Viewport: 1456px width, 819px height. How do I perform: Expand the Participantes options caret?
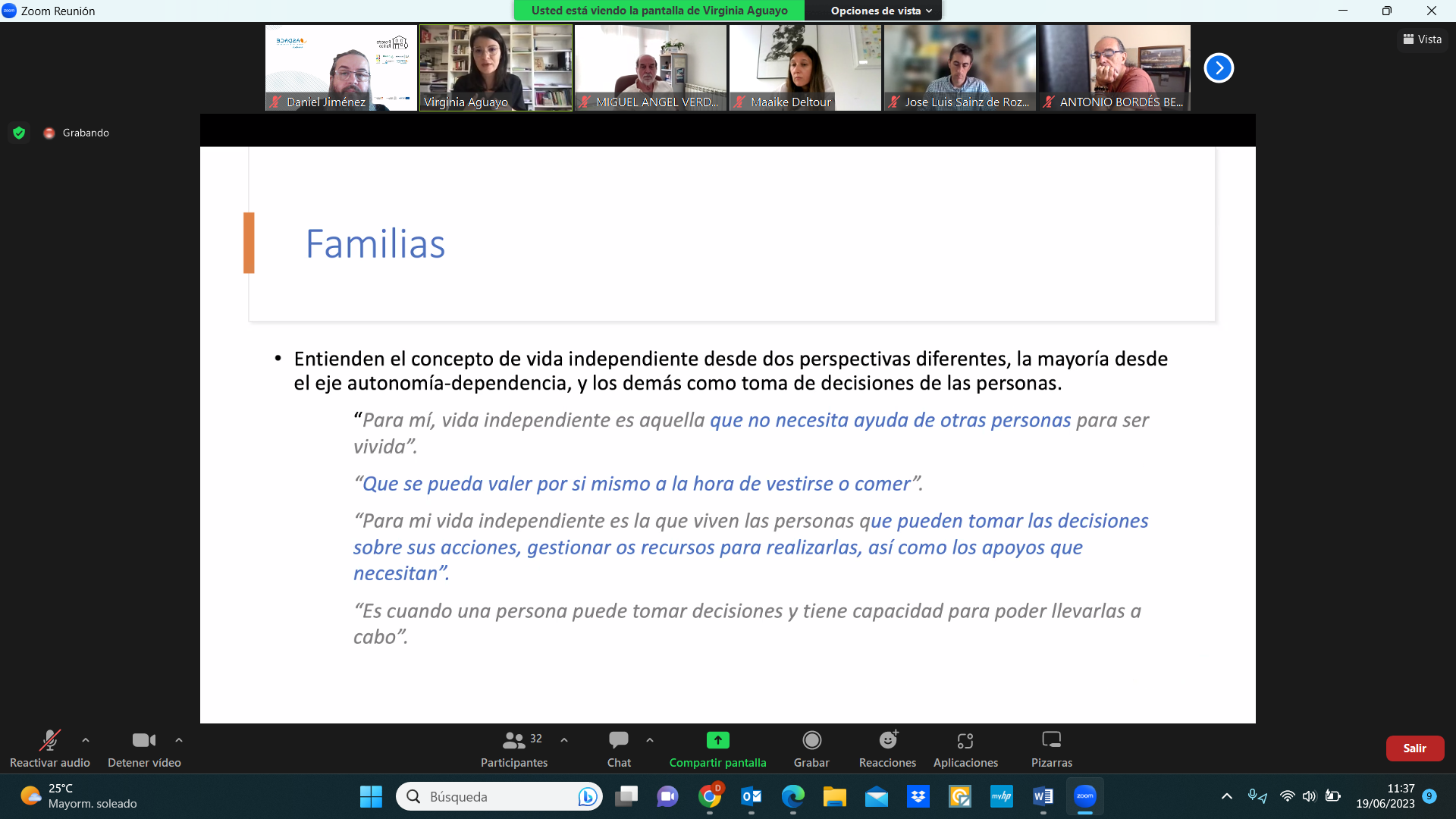pyautogui.click(x=564, y=740)
